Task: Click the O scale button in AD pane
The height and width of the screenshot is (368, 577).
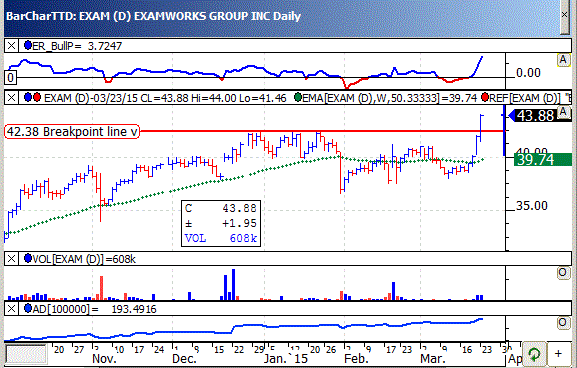Action: (563, 323)
